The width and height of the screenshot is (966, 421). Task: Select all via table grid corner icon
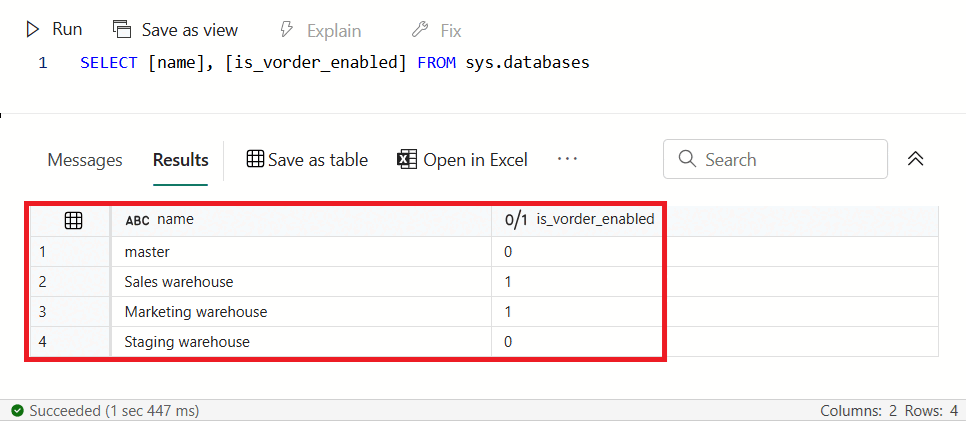[x=73, y=220]
